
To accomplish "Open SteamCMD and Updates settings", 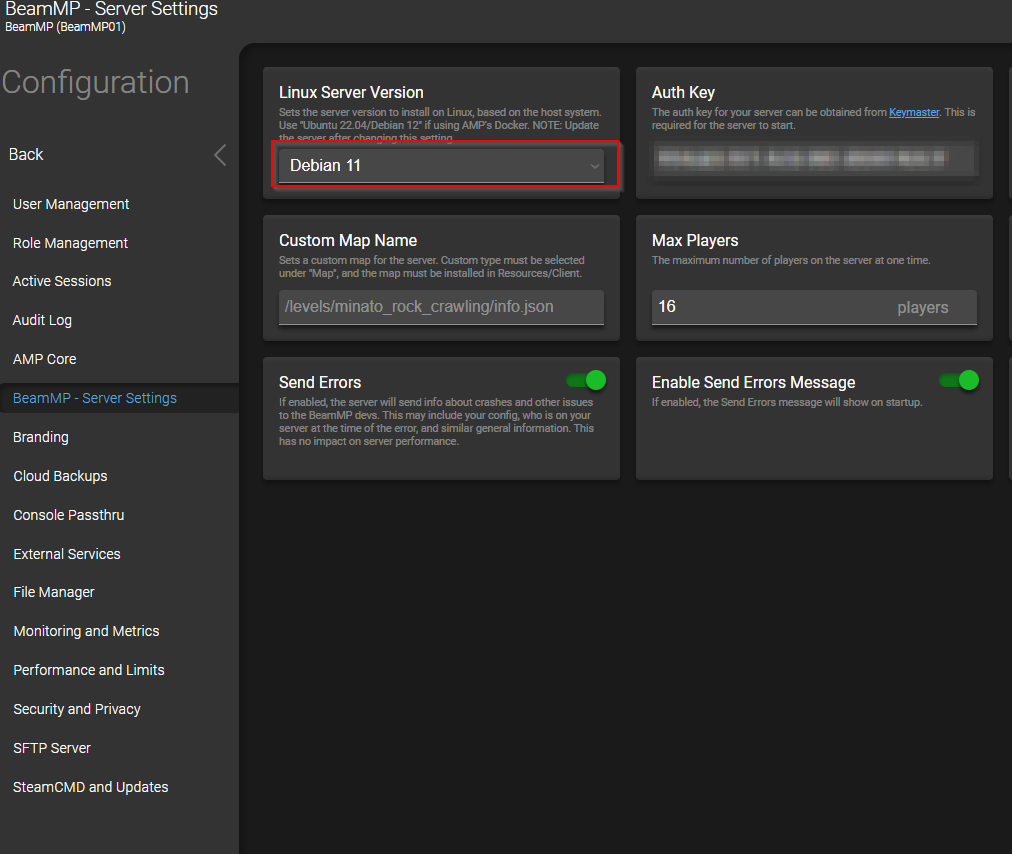I will (91, 787).
